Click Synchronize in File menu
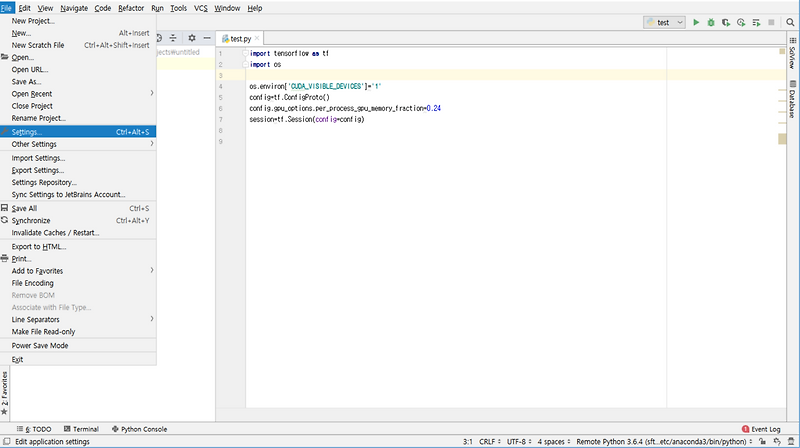Screen dimensions: 800x448 tap(78, 221)
